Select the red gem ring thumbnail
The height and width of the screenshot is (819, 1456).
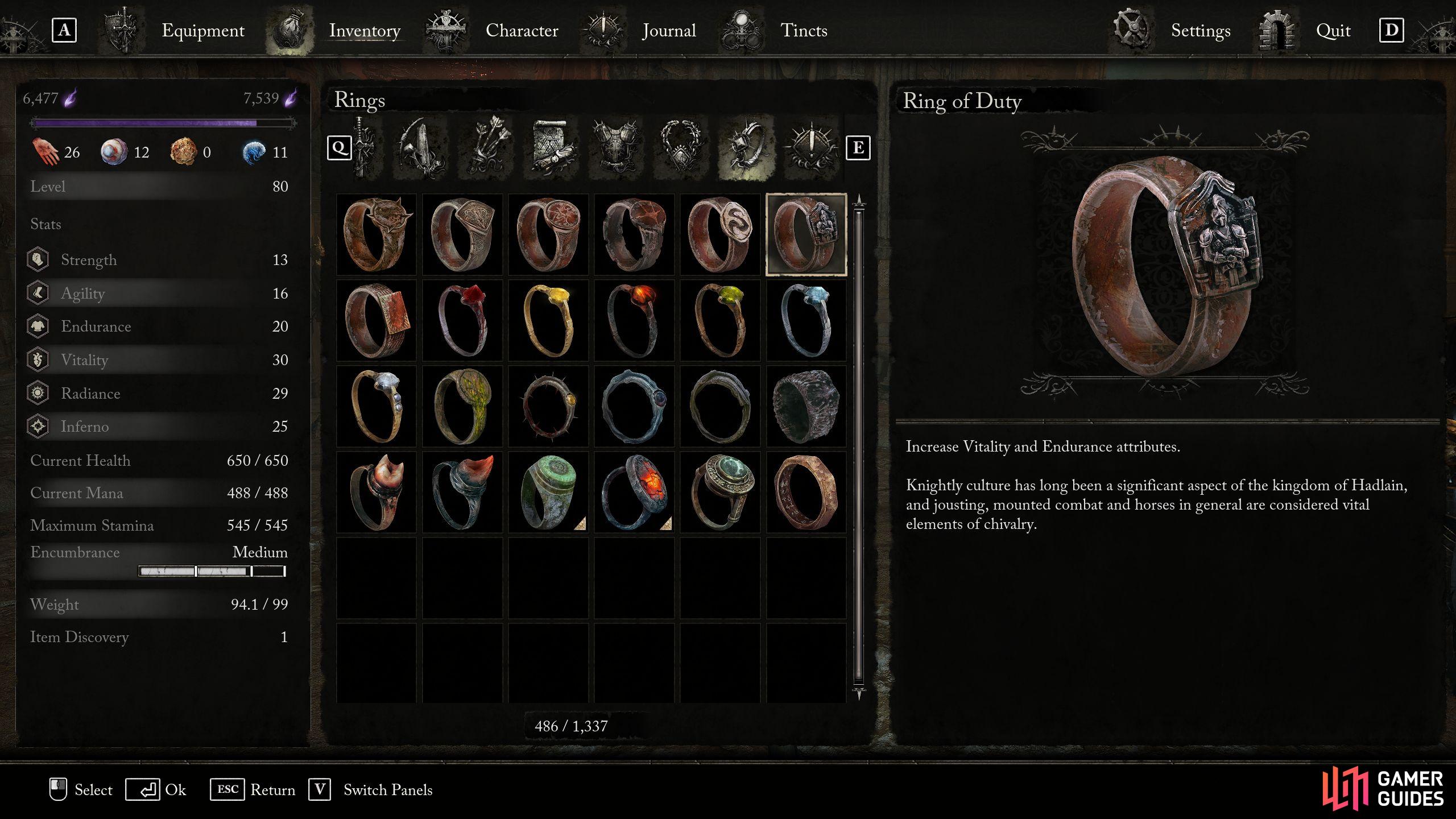(x=462, y=320)
